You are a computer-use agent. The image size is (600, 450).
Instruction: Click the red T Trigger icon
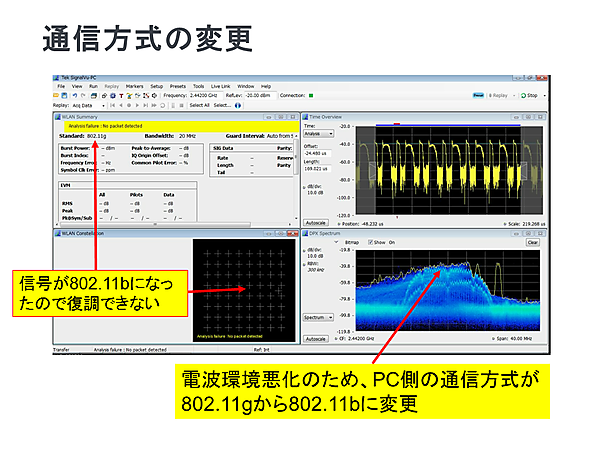point(121,96)
